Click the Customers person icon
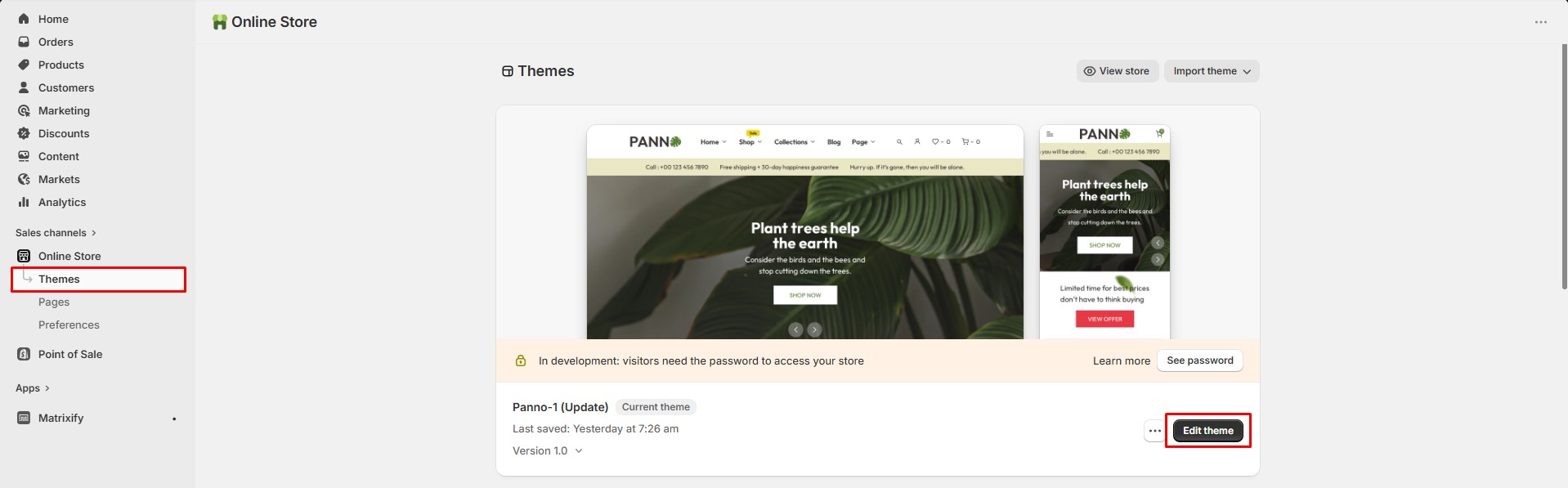 [24, 87]
